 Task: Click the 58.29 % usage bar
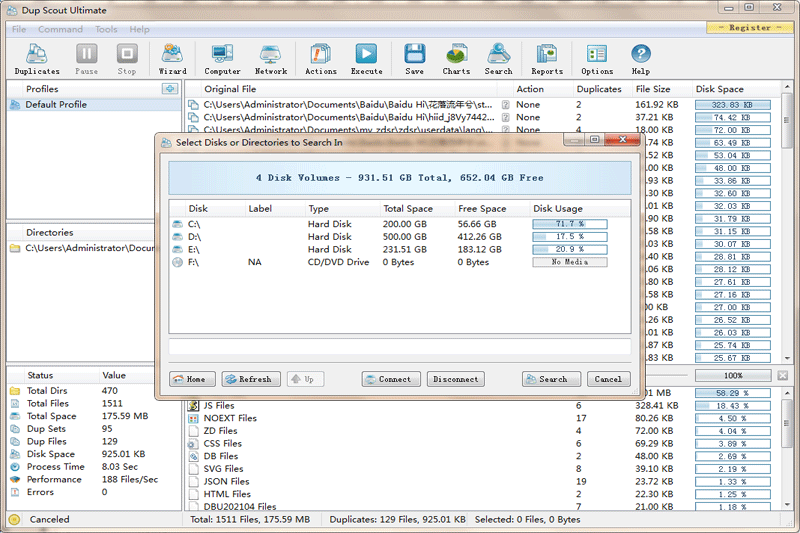pos(733,393)
